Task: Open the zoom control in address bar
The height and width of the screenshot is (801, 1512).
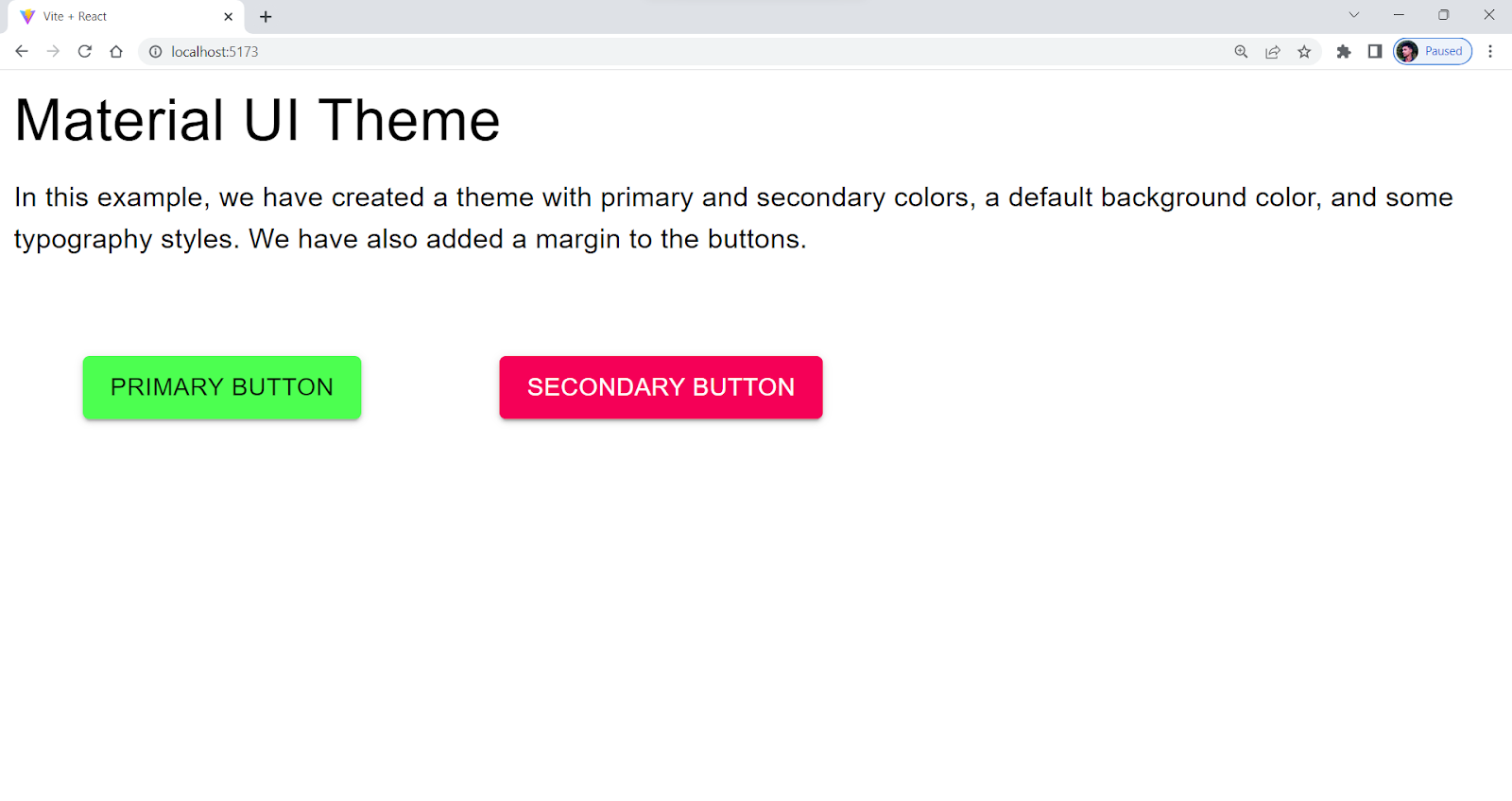Action: coord(1241,52)
